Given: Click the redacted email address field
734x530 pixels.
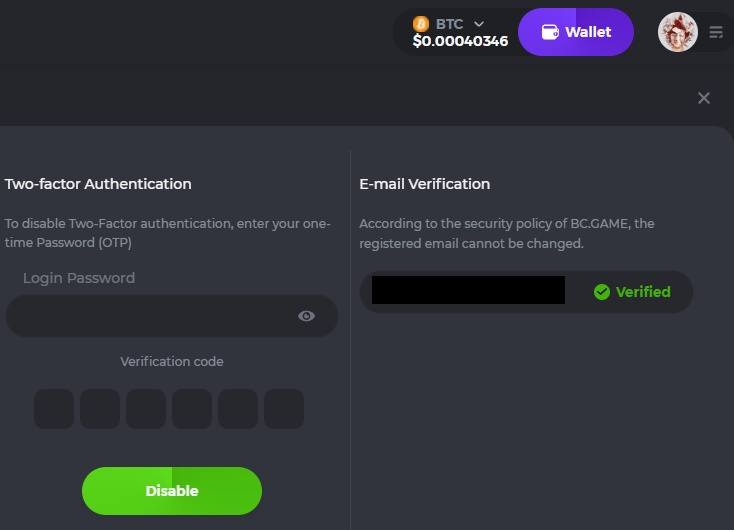Looking at the screenshot, I should pos(468,291).
